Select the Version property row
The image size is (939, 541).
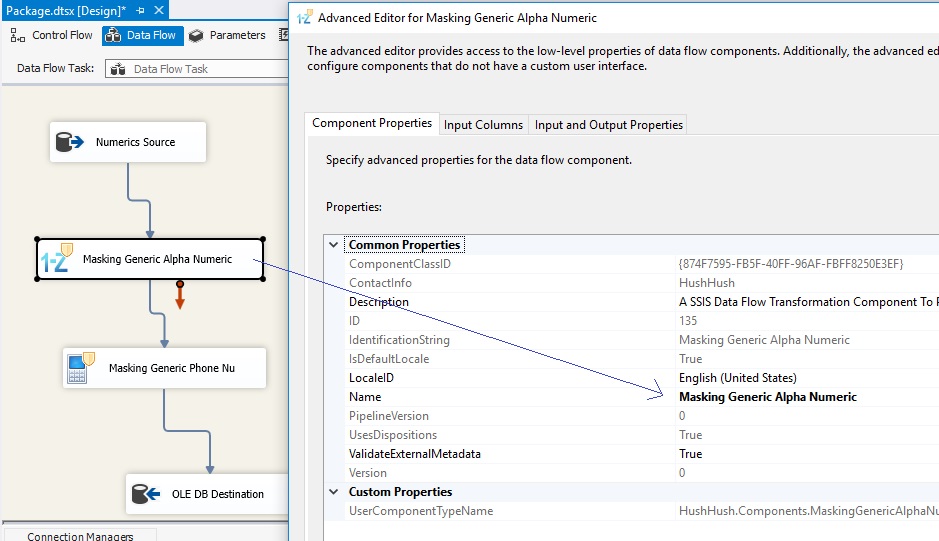[641, 473]
